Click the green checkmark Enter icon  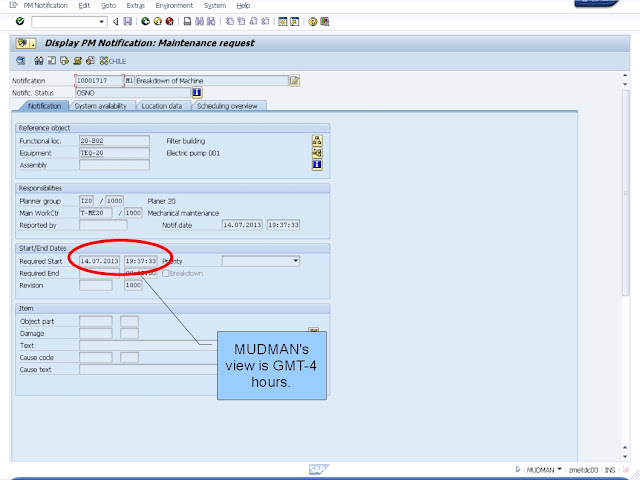pyautogui.click(x=20, y=21)
